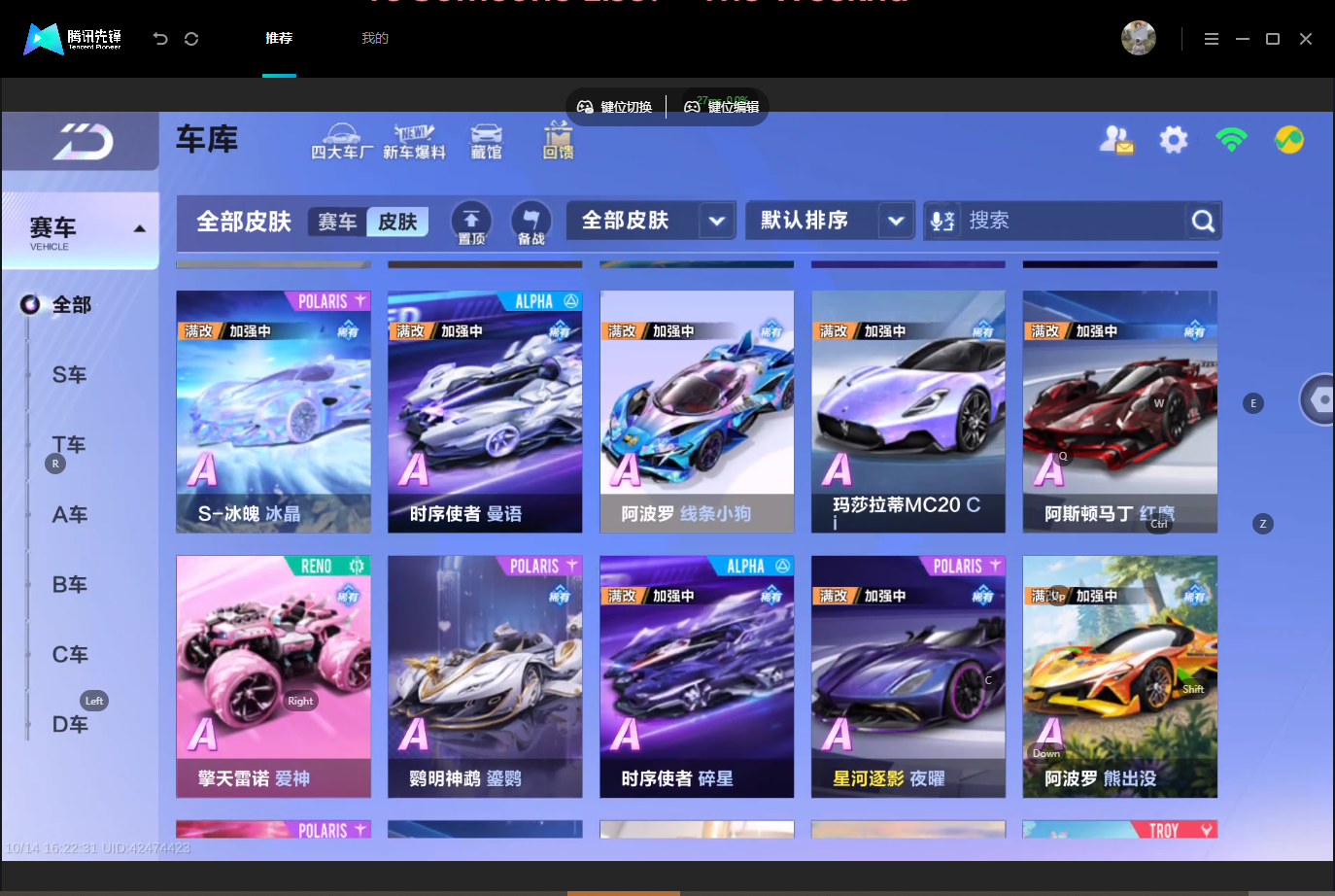This screenshot has width=1335, height=896.
Task: Click the yellow-green round icon at top right
Action: coord(1289,140)
